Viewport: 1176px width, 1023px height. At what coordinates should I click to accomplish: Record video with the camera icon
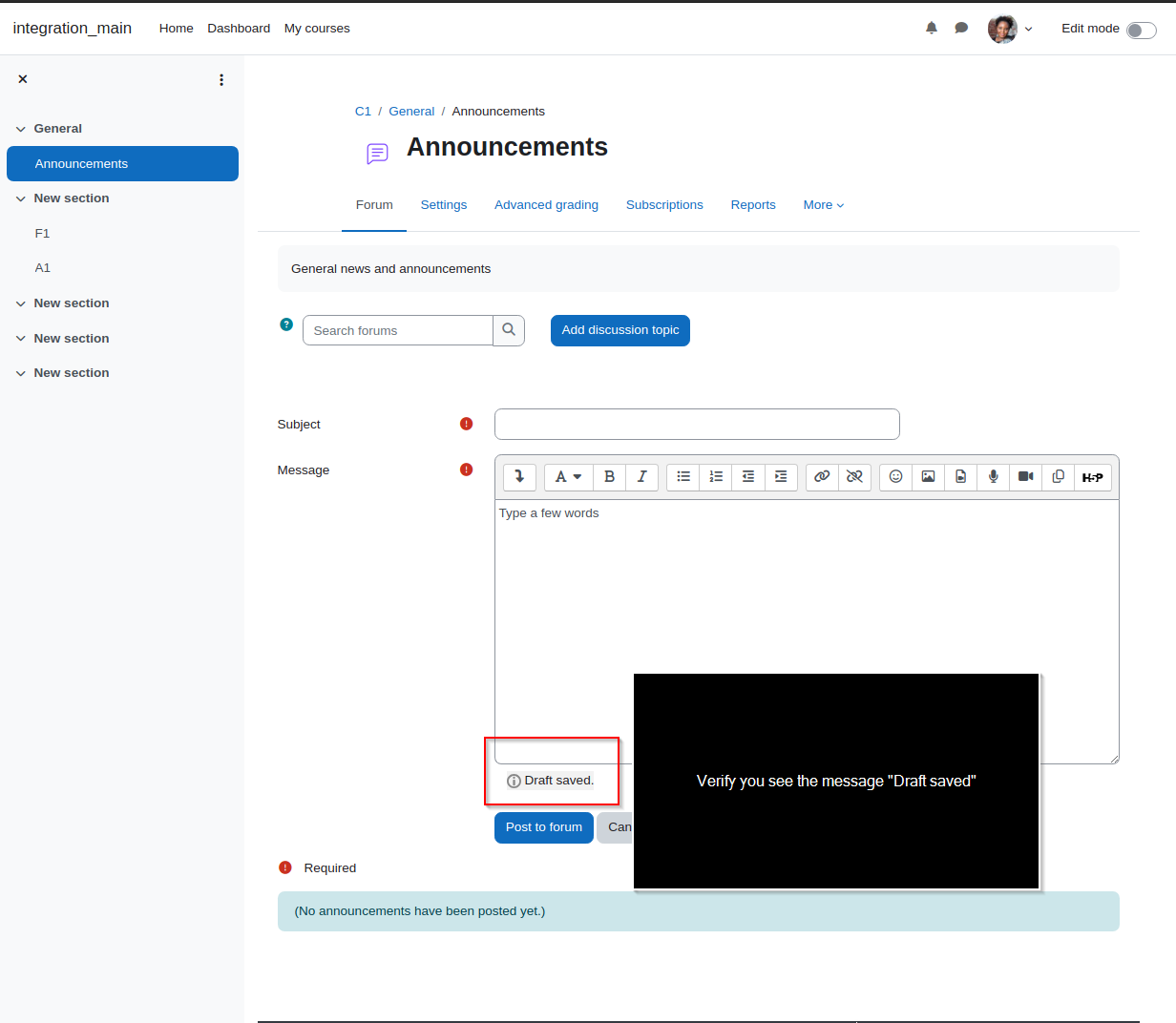tap(1026, 476)
